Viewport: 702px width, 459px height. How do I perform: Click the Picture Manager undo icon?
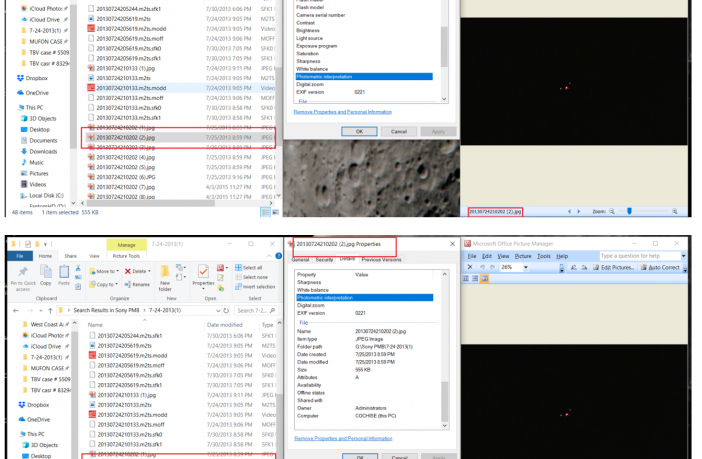482,267
